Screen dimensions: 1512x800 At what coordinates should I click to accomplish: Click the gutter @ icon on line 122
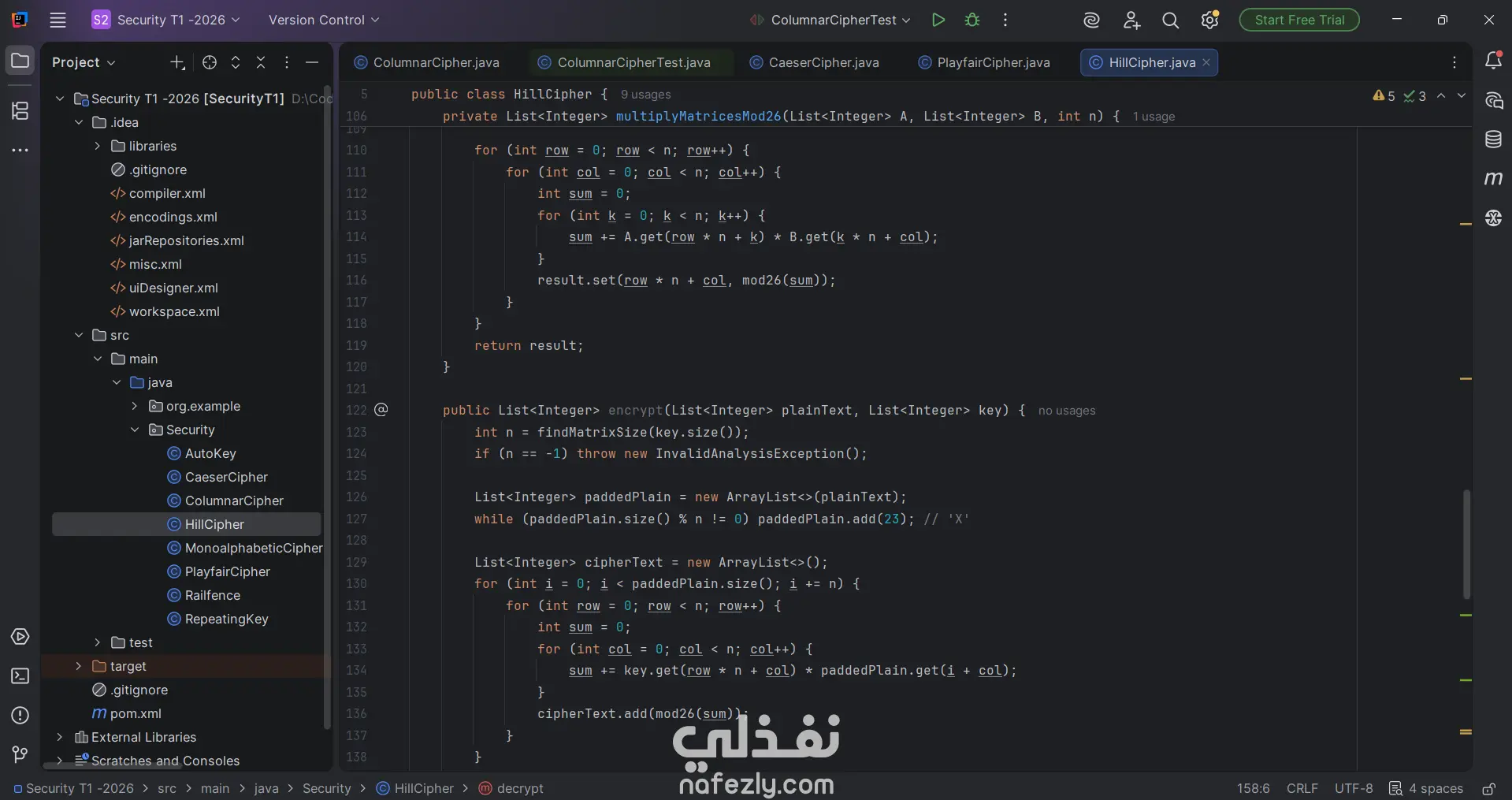coord(381,410)
